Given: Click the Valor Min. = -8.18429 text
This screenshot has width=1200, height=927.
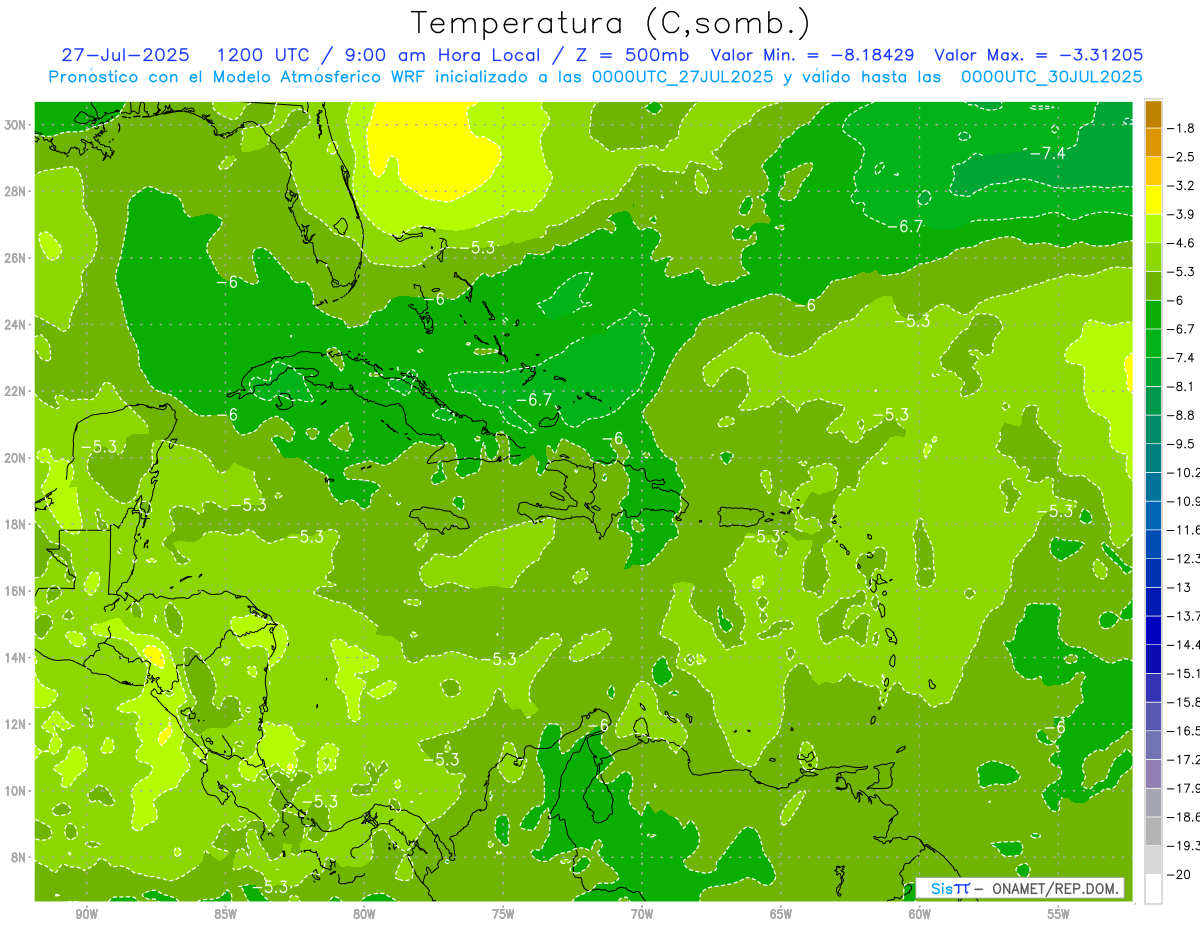Looking at the screenshot, I should [812, 55].
